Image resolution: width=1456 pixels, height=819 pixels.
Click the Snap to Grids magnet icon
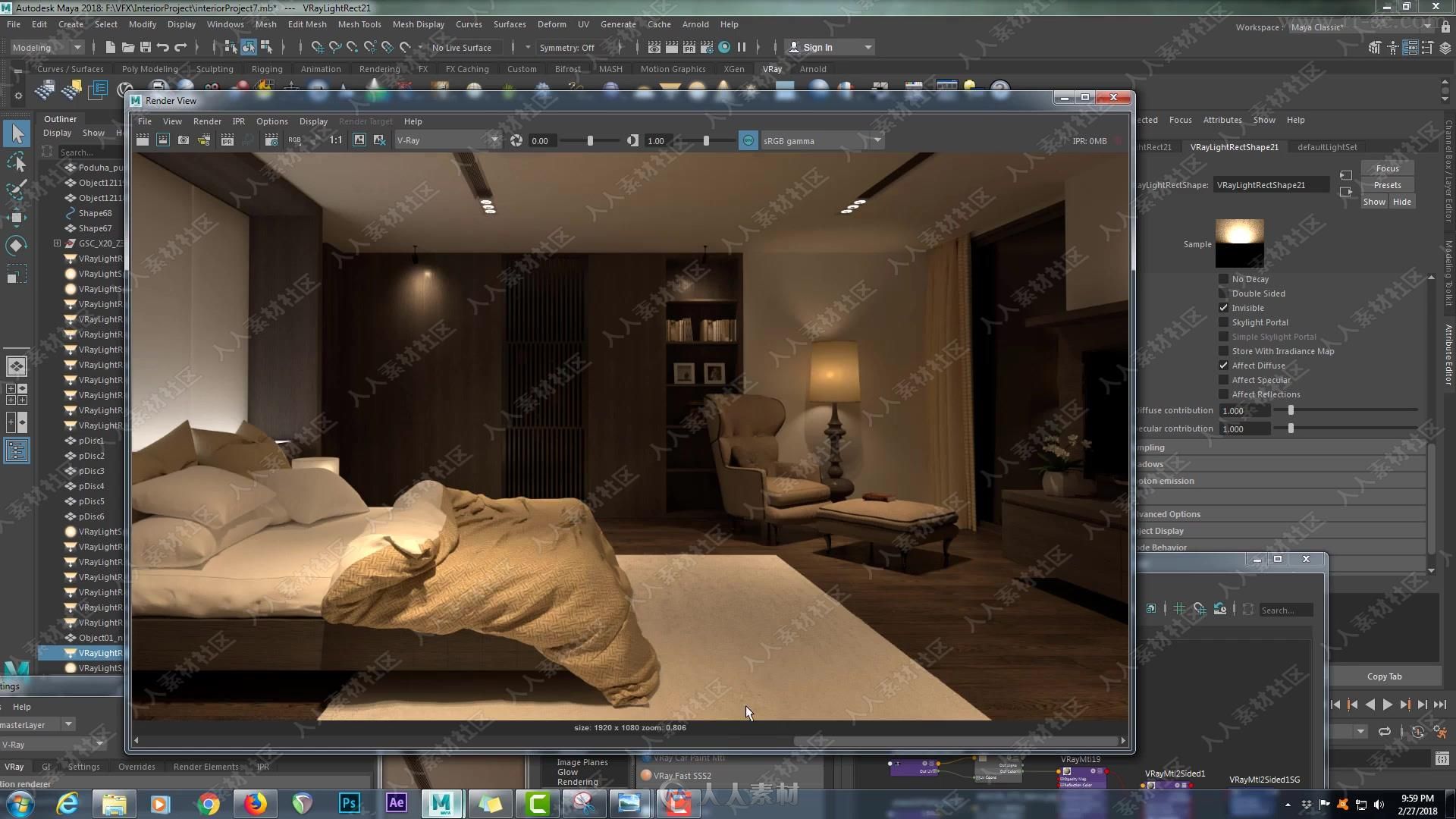pyautogui.click(x=317, y=47)
